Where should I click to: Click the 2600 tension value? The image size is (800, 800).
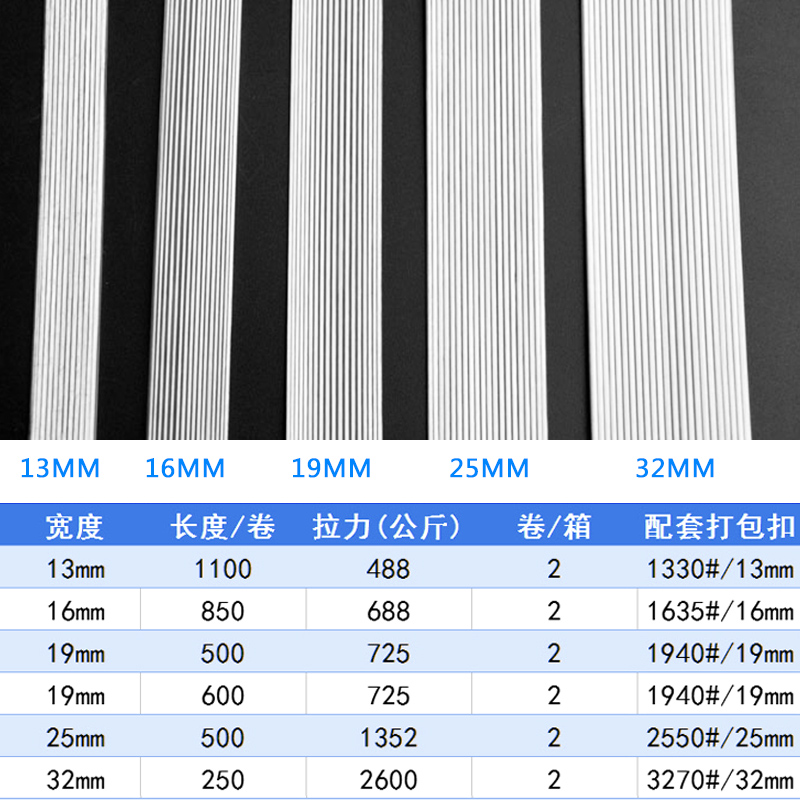coord(388,780)
